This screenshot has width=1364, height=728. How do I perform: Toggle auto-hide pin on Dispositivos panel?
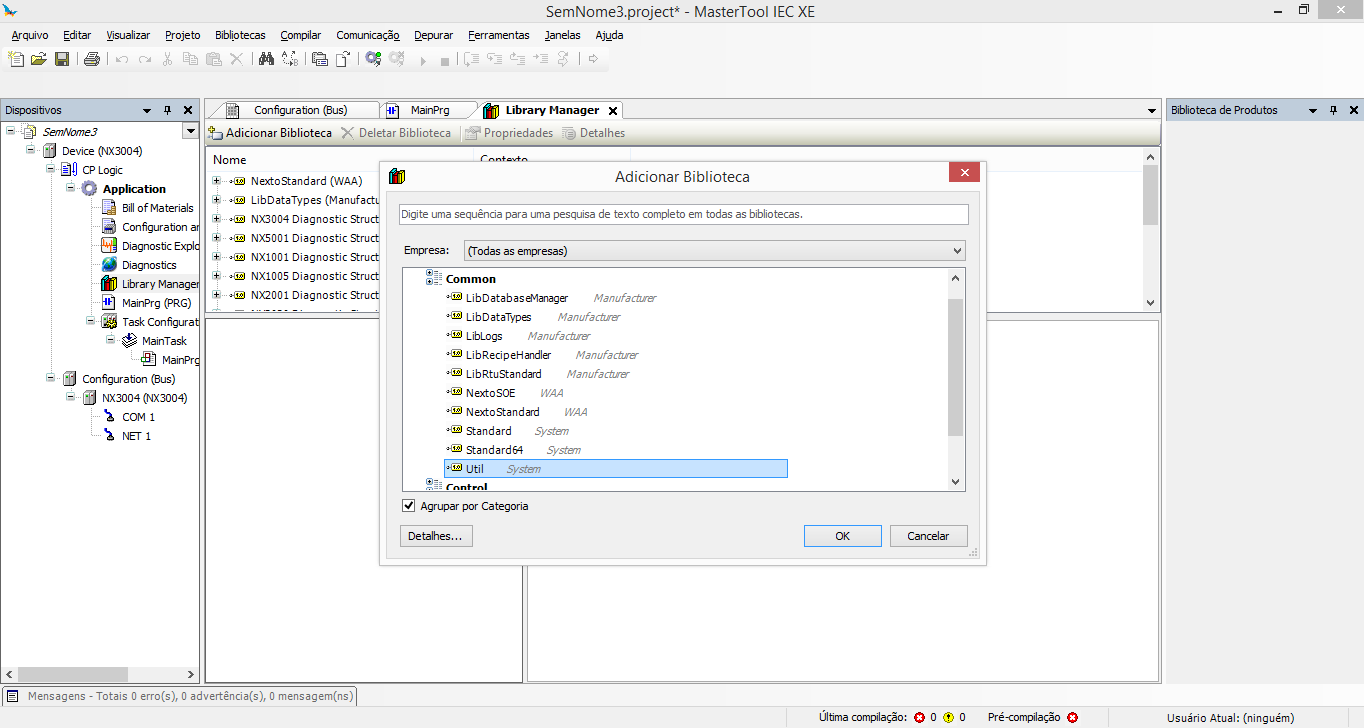click(167, 111)
